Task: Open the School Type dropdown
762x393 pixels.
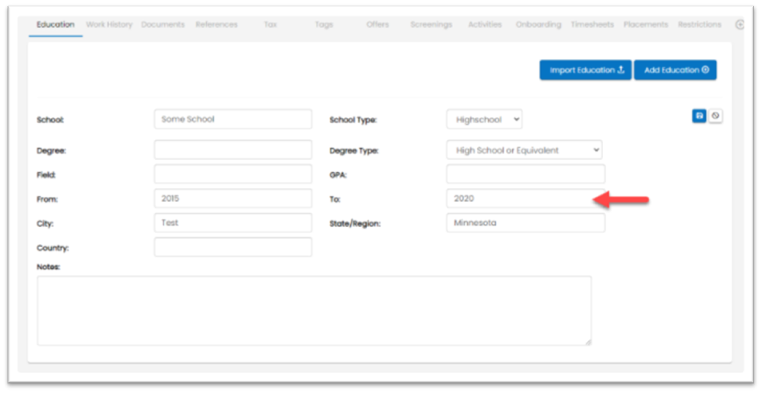Action: click(485, 120)
